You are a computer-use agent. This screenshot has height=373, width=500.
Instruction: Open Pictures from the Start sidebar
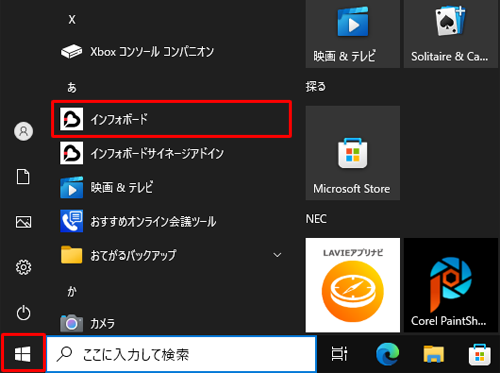pyautogui.click(x=23, y=222)
